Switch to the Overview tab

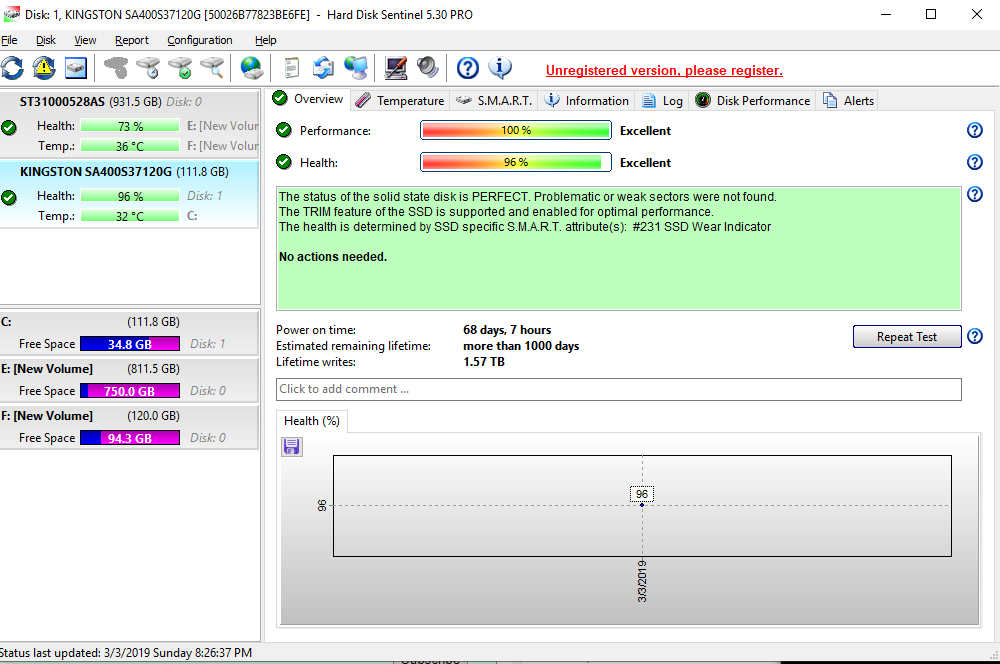(x=308, y=99)
